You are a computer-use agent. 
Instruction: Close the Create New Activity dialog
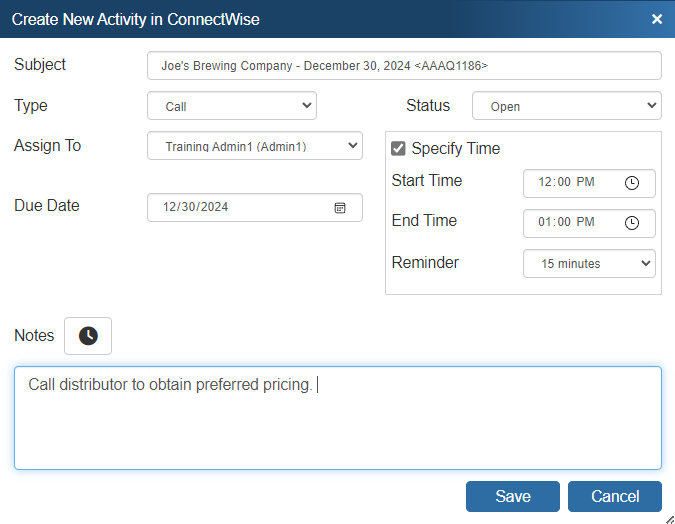pyautogui.click(x=657, y=19)
